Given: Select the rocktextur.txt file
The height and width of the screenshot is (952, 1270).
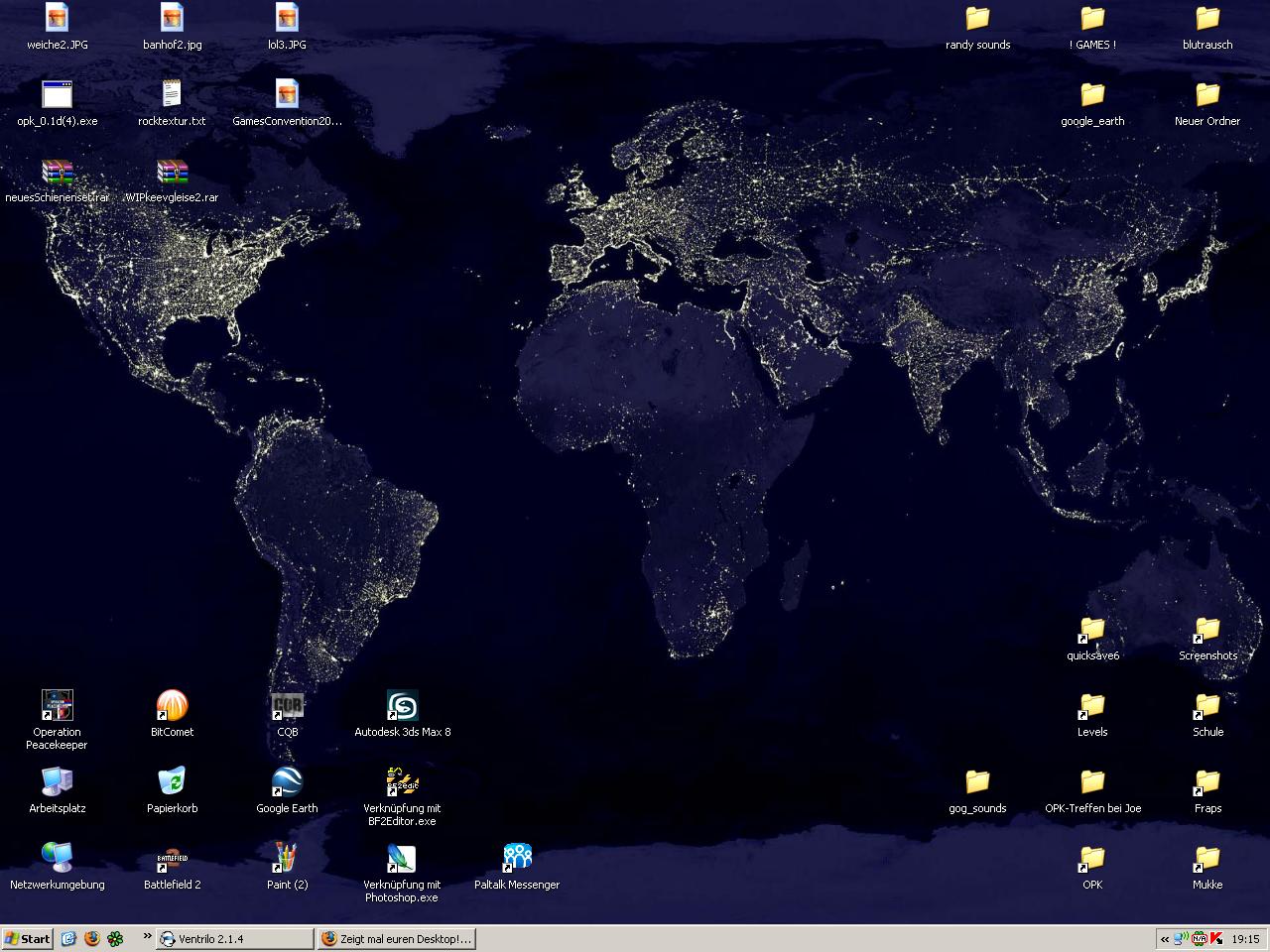Looking at the screenshot, I should point(172,94).
